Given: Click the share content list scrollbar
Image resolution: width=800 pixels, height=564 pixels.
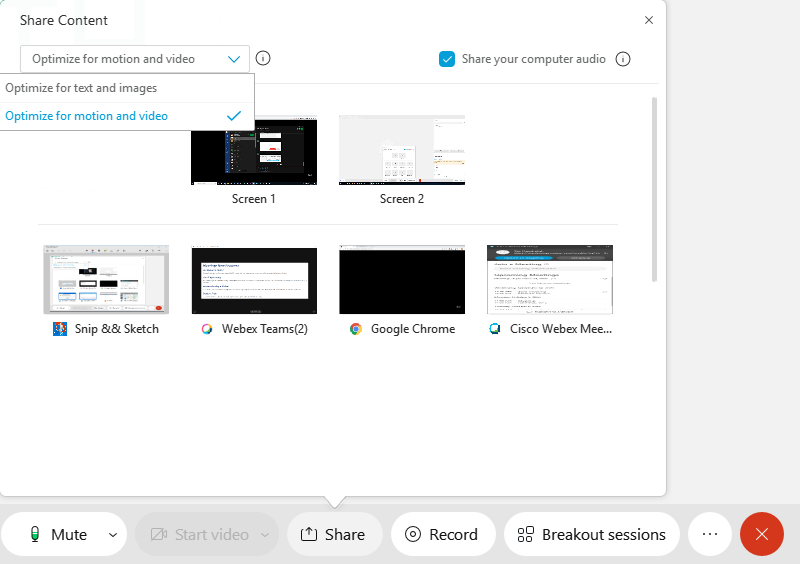Looking at the screenshot, I should pyautogui.click(x=655, y=188).
